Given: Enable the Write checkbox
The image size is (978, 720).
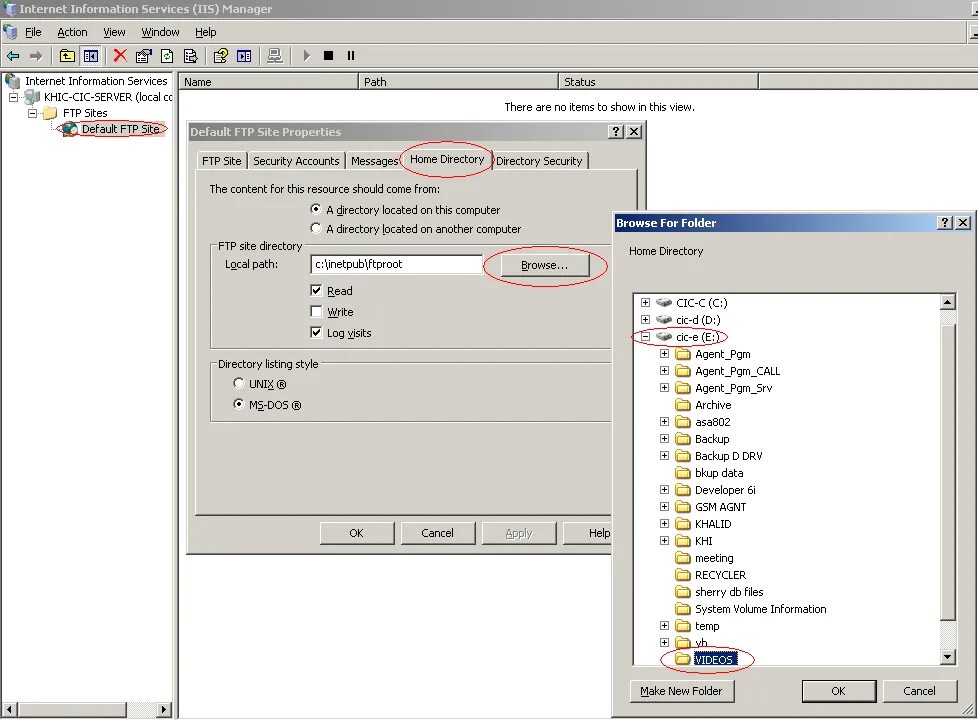Looking at the screenshot, I should [x=316, y=311].
